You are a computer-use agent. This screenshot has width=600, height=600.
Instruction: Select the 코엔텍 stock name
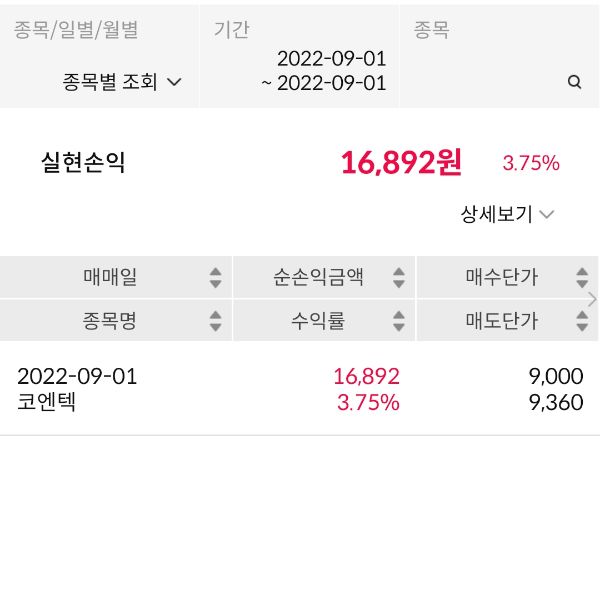click(47, 402)
